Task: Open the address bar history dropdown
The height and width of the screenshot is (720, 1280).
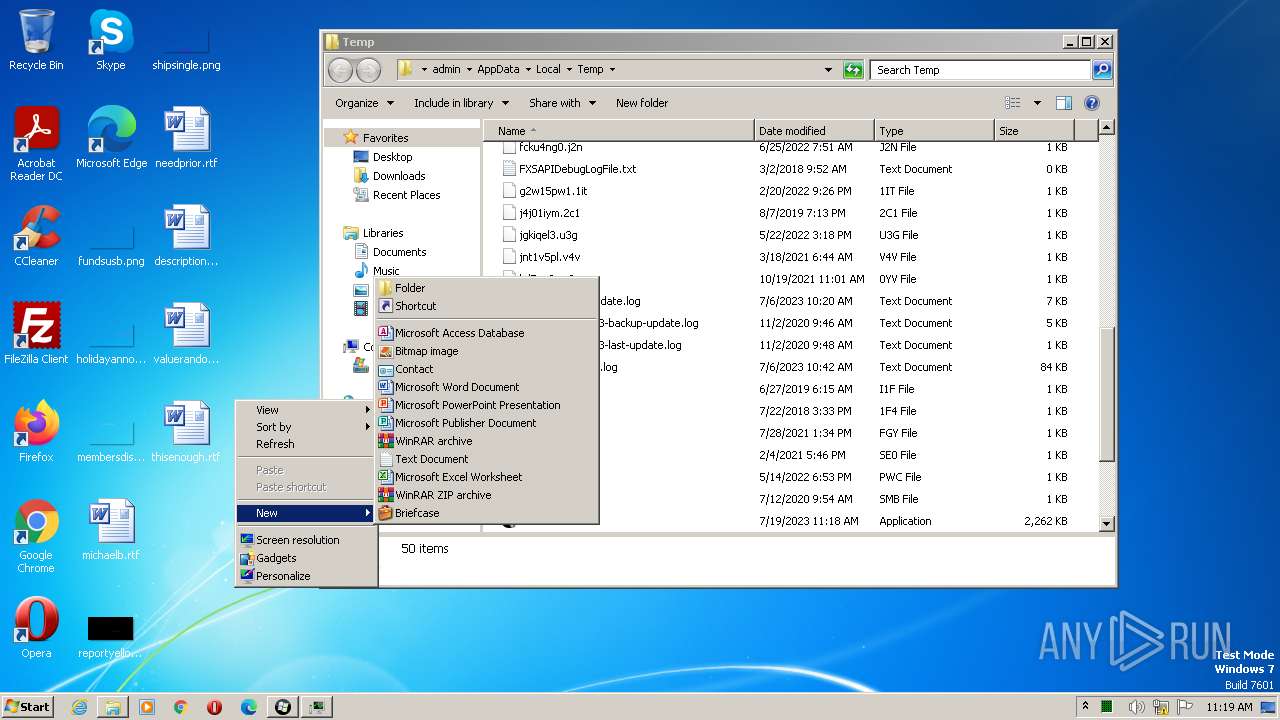Action: click(828, 70)
